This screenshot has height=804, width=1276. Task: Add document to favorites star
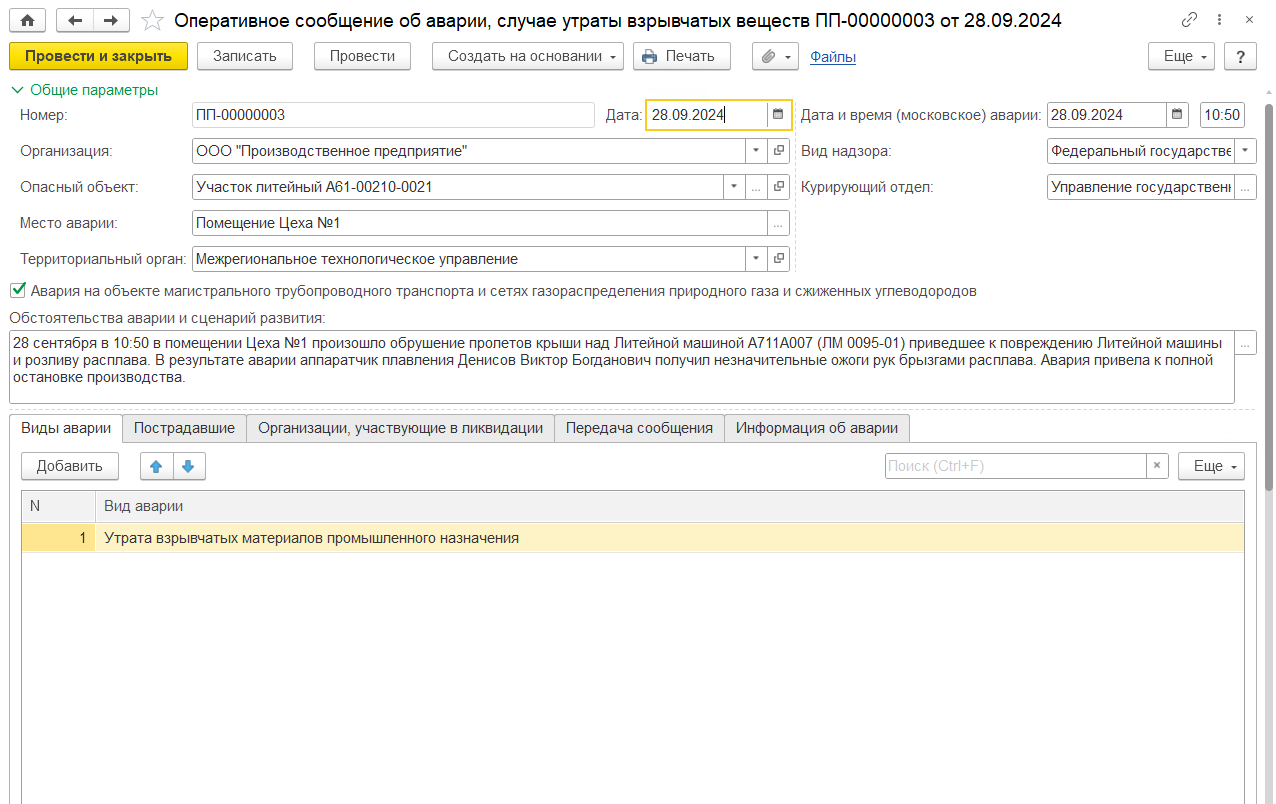click(x=152, y=20)
